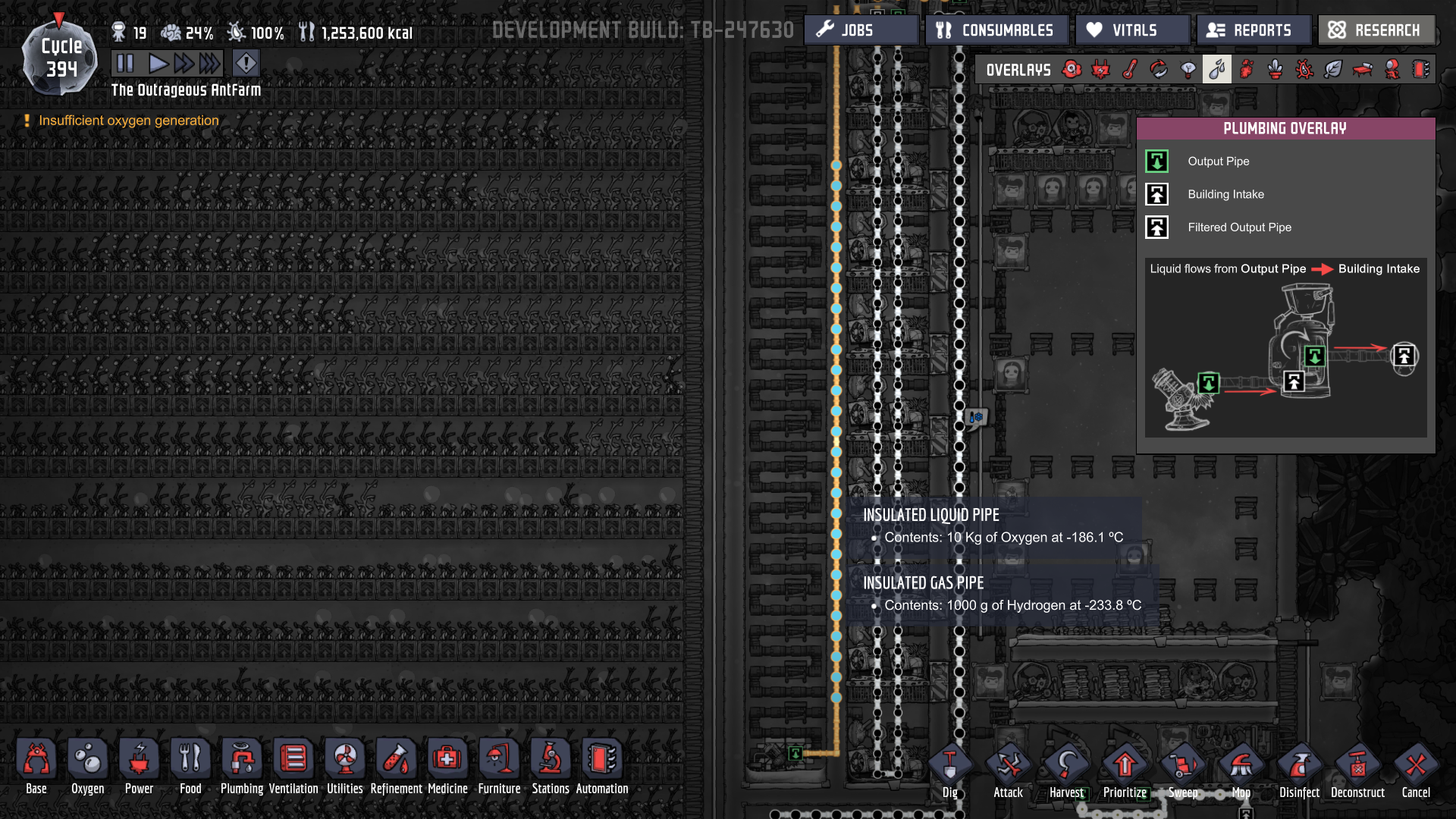Select the Germ overlay icon

click(1304, 70)
